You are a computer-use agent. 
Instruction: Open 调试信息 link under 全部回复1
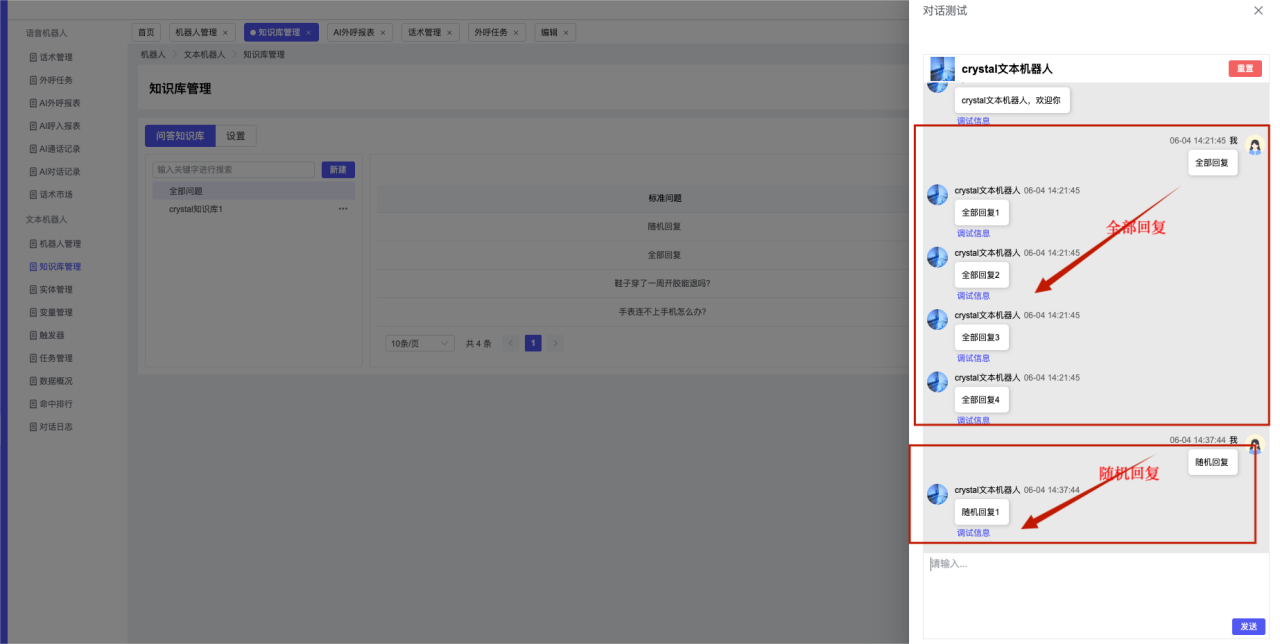(x=973, y=233)
